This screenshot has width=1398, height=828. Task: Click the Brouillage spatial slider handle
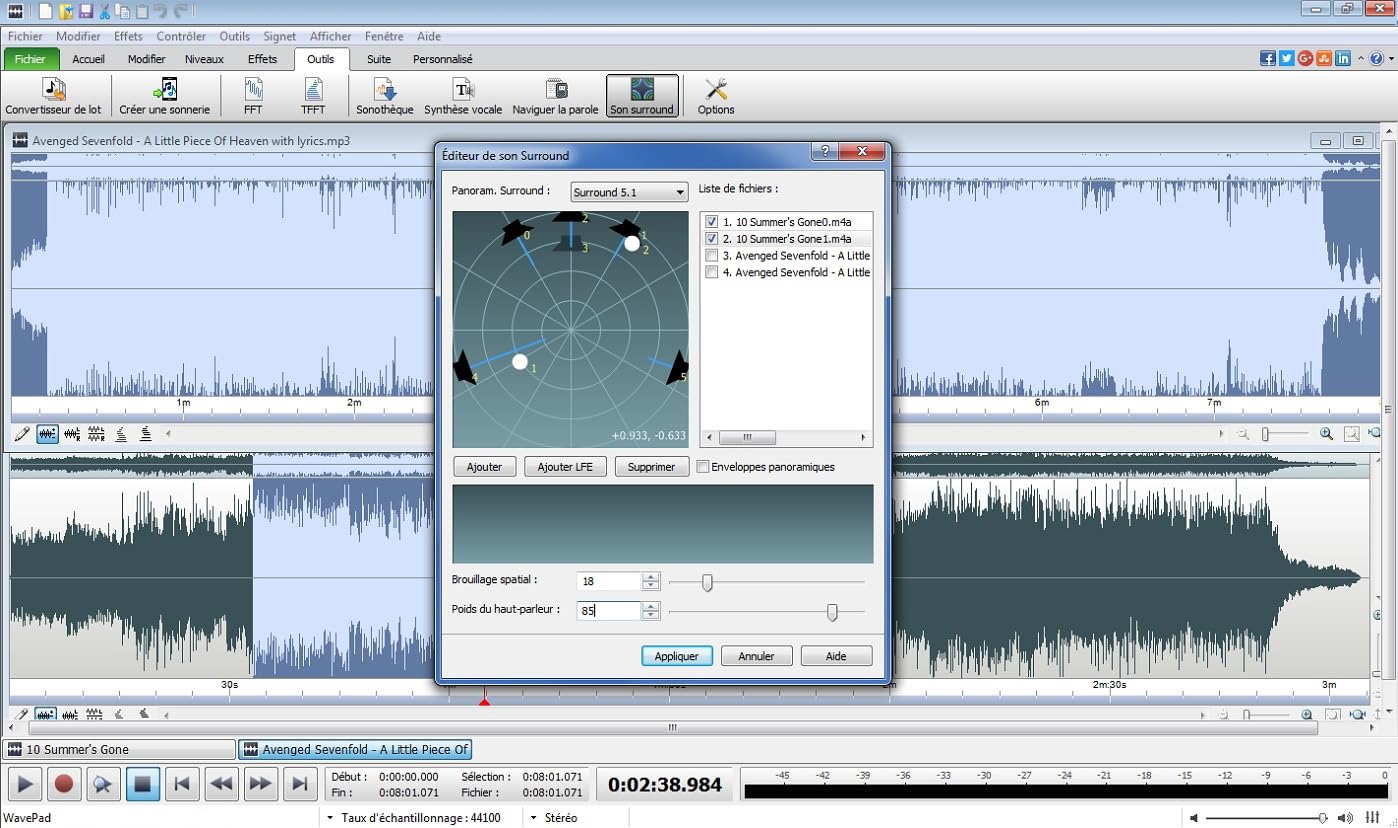click(707, 582)
